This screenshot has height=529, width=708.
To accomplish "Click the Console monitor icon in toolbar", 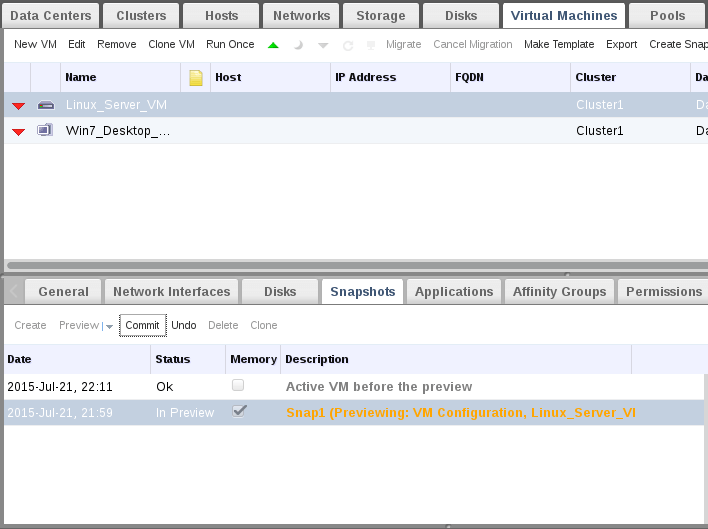I will [371, 45].
